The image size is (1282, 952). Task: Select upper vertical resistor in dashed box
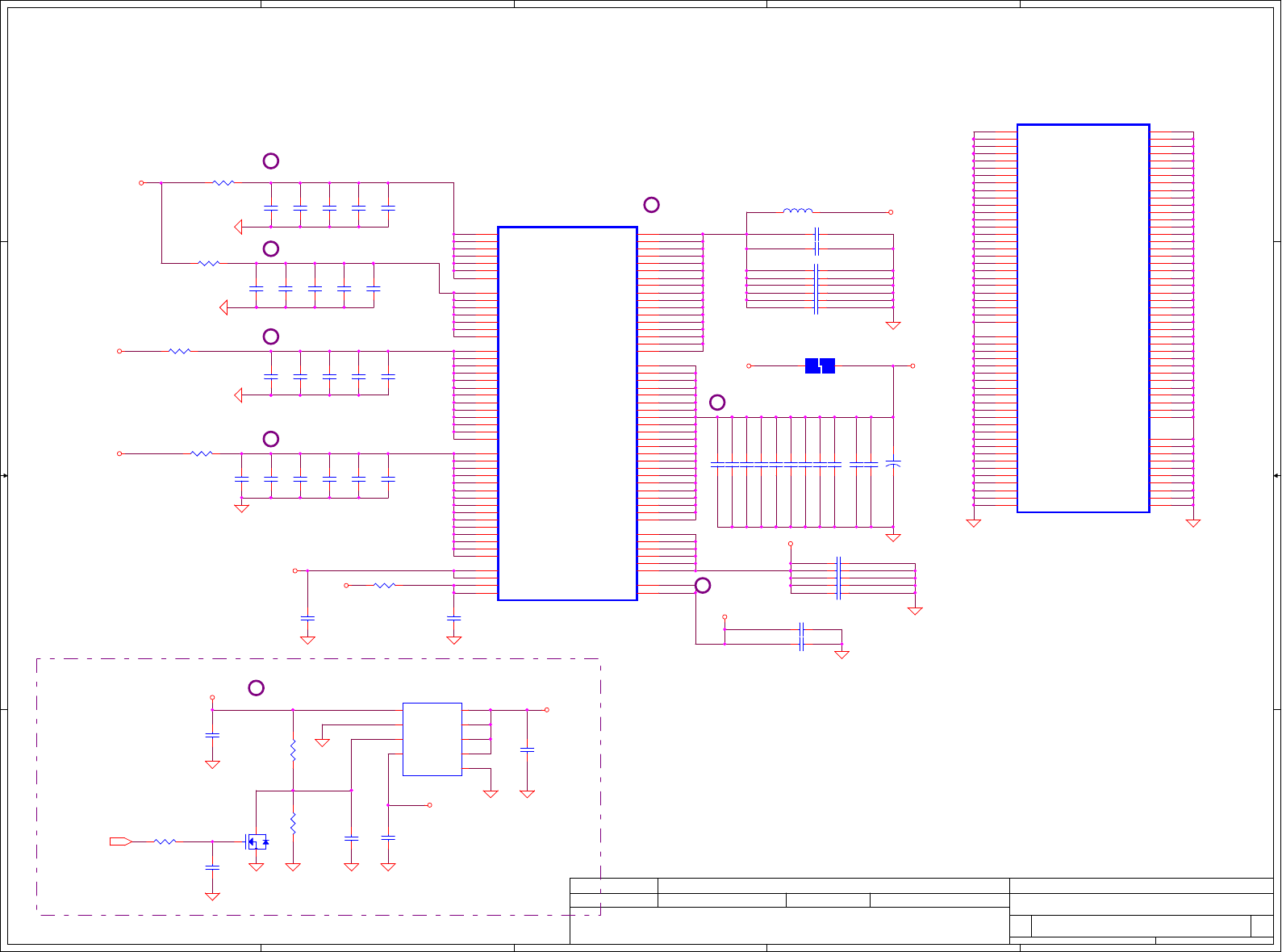293,750
